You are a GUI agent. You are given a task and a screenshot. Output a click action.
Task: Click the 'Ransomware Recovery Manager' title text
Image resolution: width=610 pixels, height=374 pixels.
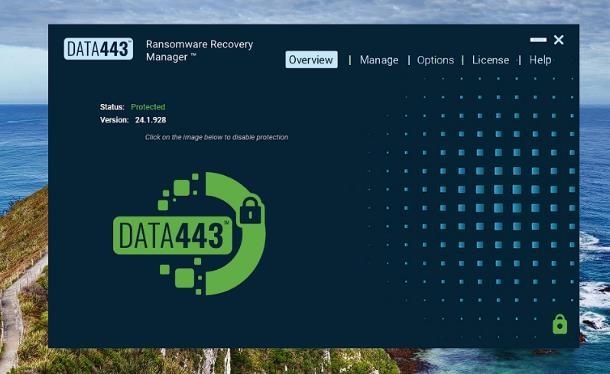click(200, 51)
